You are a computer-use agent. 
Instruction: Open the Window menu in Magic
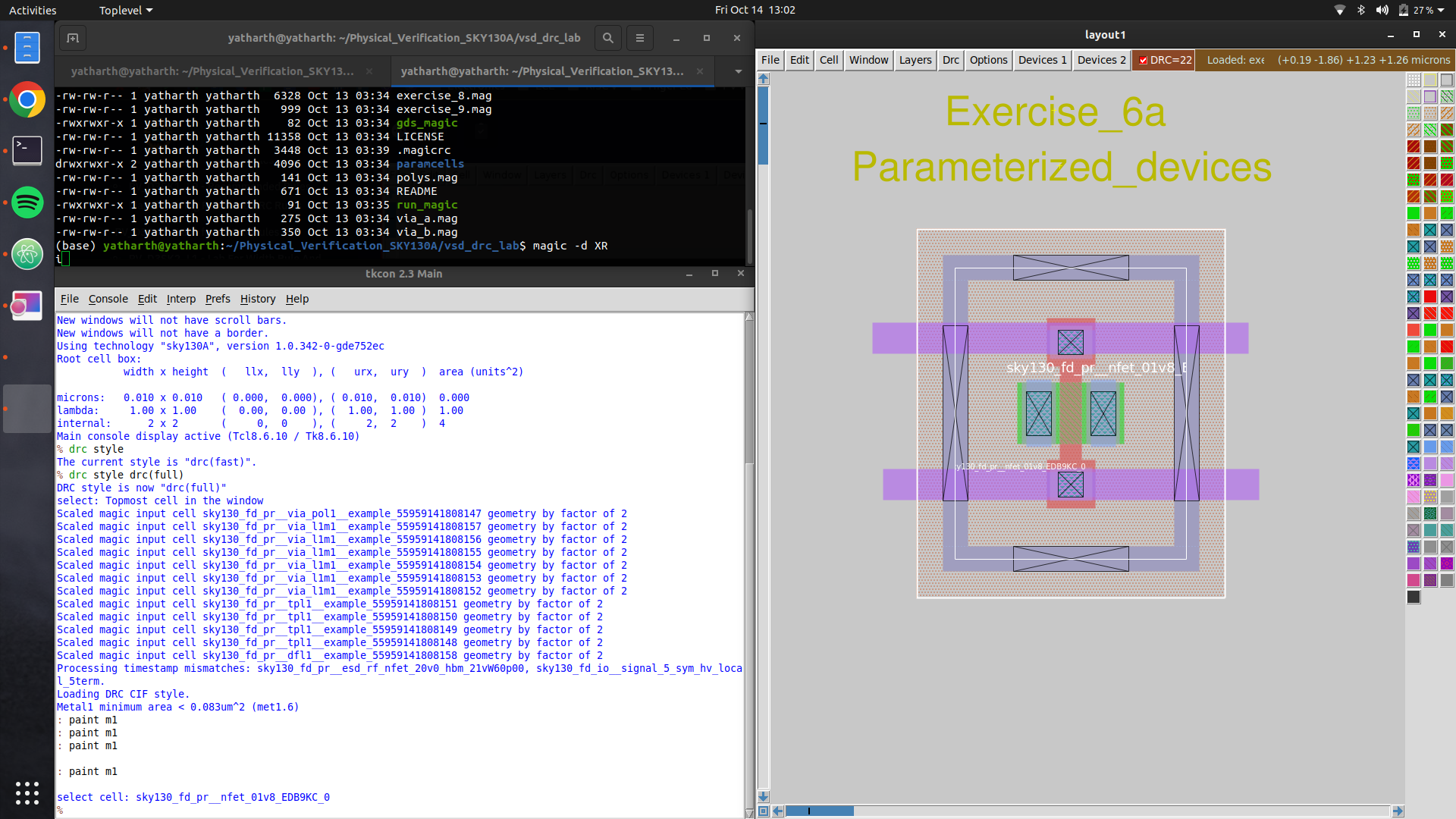point(868,60)
